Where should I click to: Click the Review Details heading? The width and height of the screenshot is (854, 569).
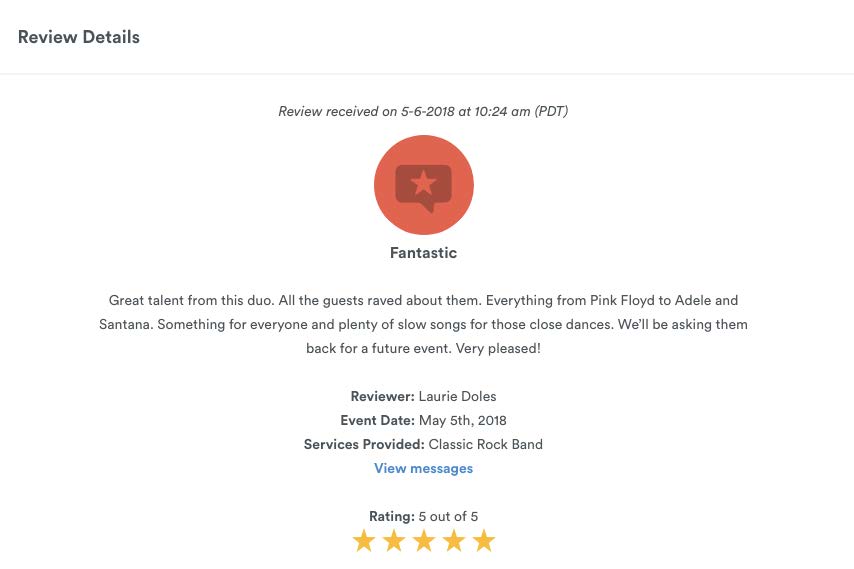click(x=79, y=37)
